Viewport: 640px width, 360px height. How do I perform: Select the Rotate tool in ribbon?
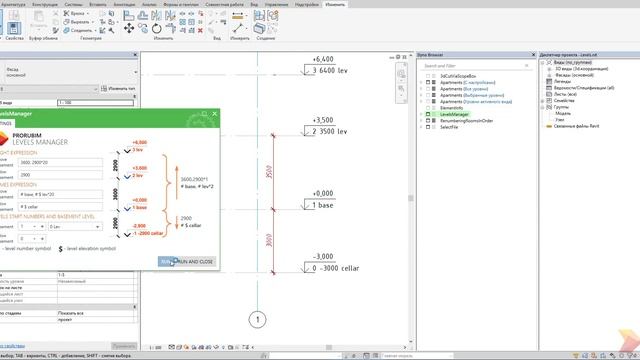157,28
